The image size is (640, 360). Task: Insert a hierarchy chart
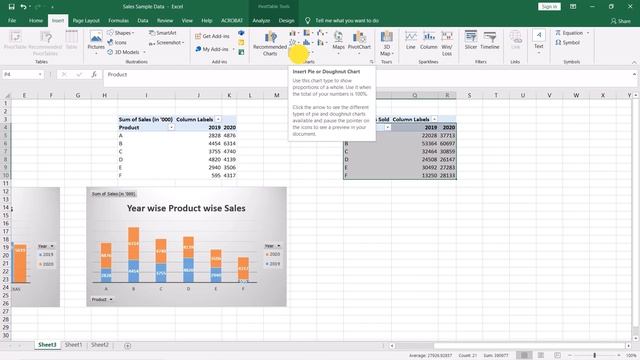tap(308, 33)
